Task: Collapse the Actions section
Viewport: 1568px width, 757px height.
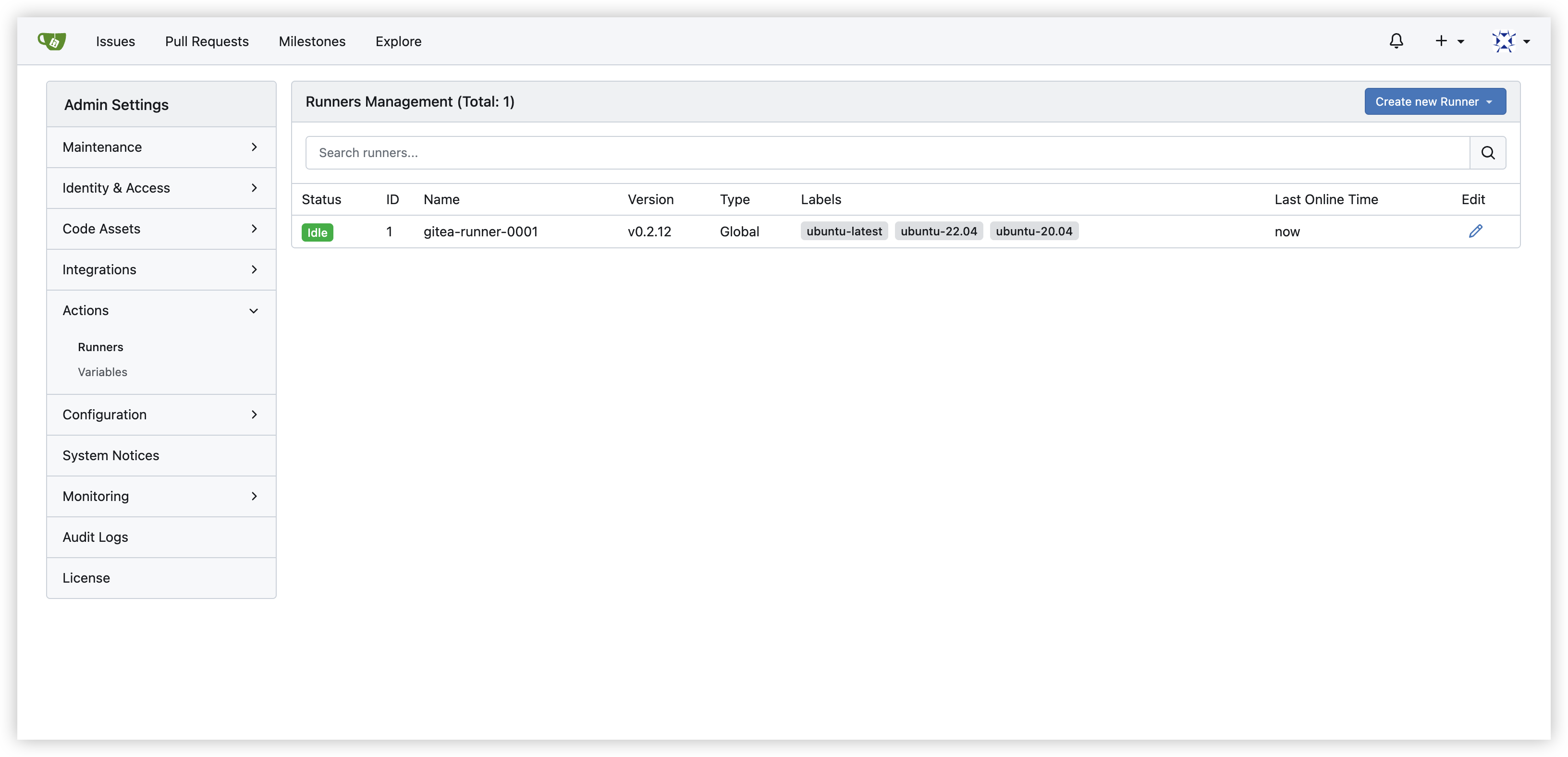Action: [x=161, y=310]
